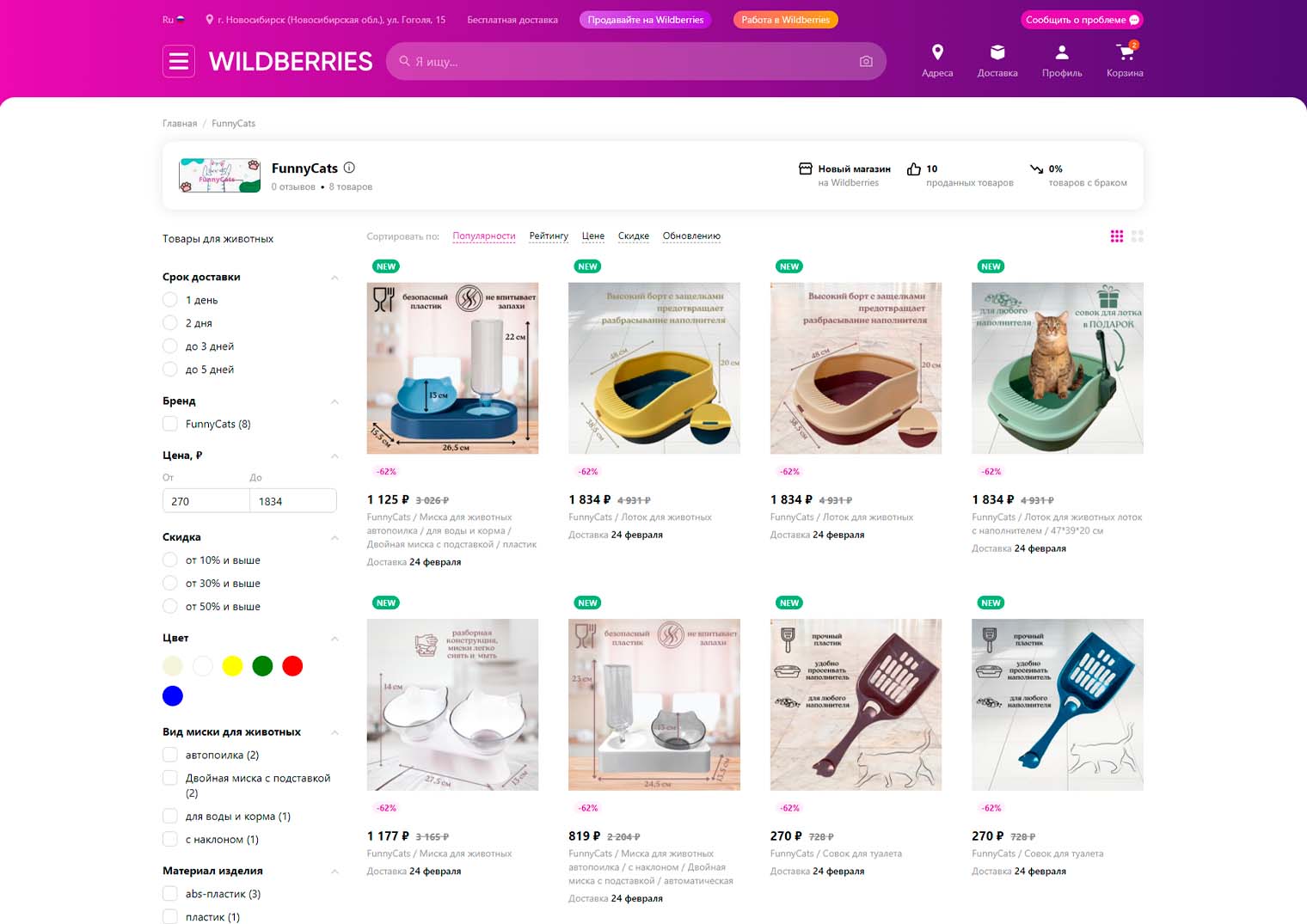
Task: Click 'Сообщить о проблеме' button
Action: coord(1082,20)
